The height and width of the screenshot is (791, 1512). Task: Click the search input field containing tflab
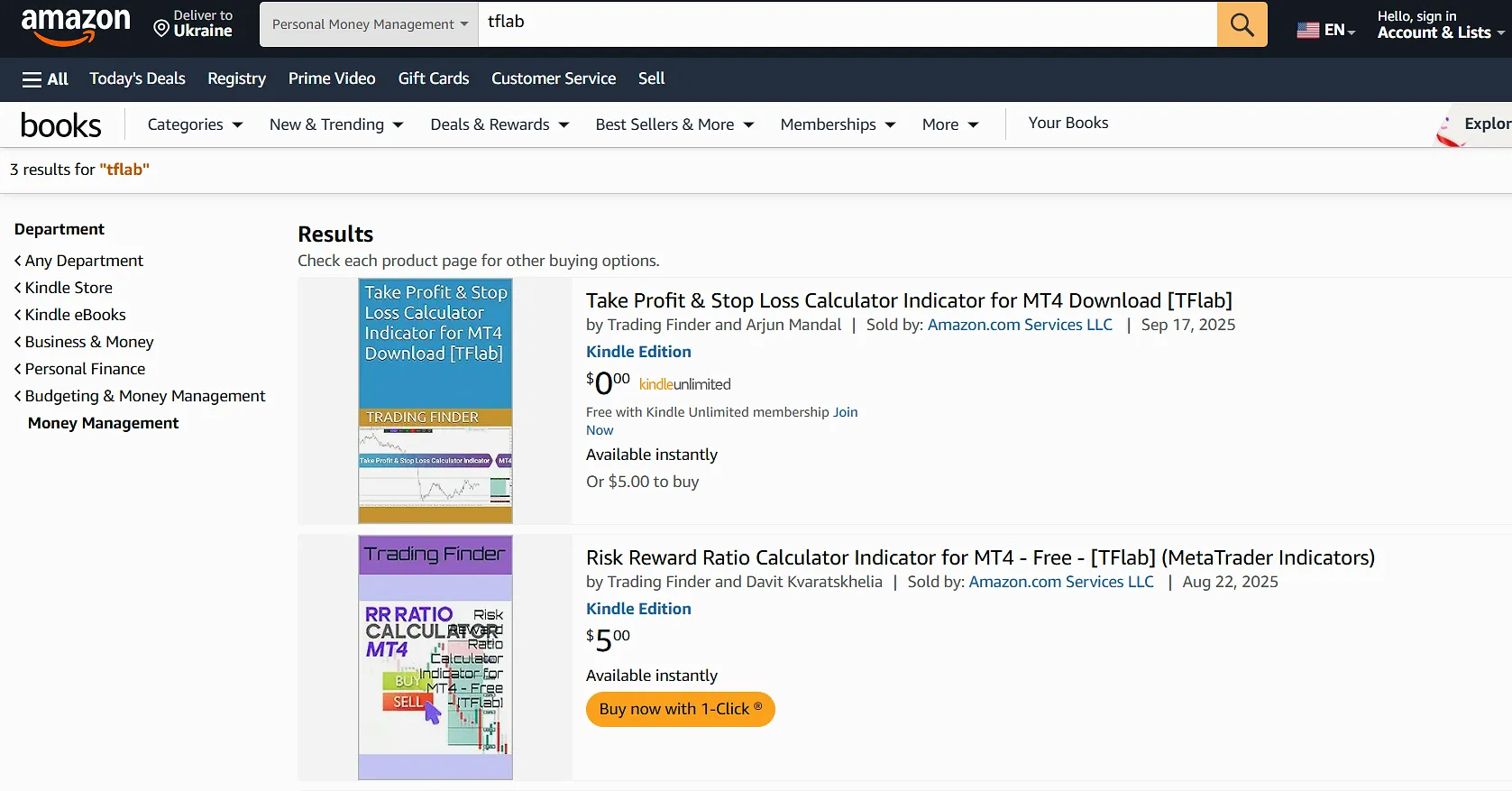(848, 23)
